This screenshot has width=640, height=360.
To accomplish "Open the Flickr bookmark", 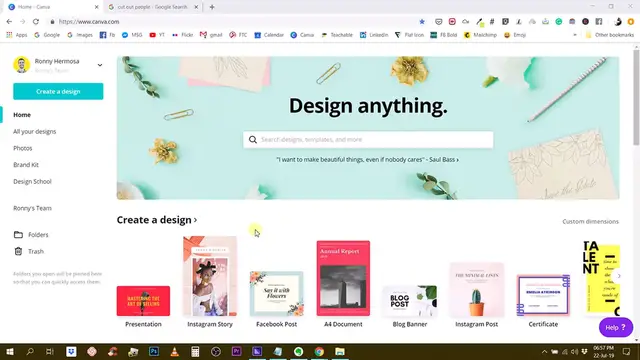I will 182,35.
